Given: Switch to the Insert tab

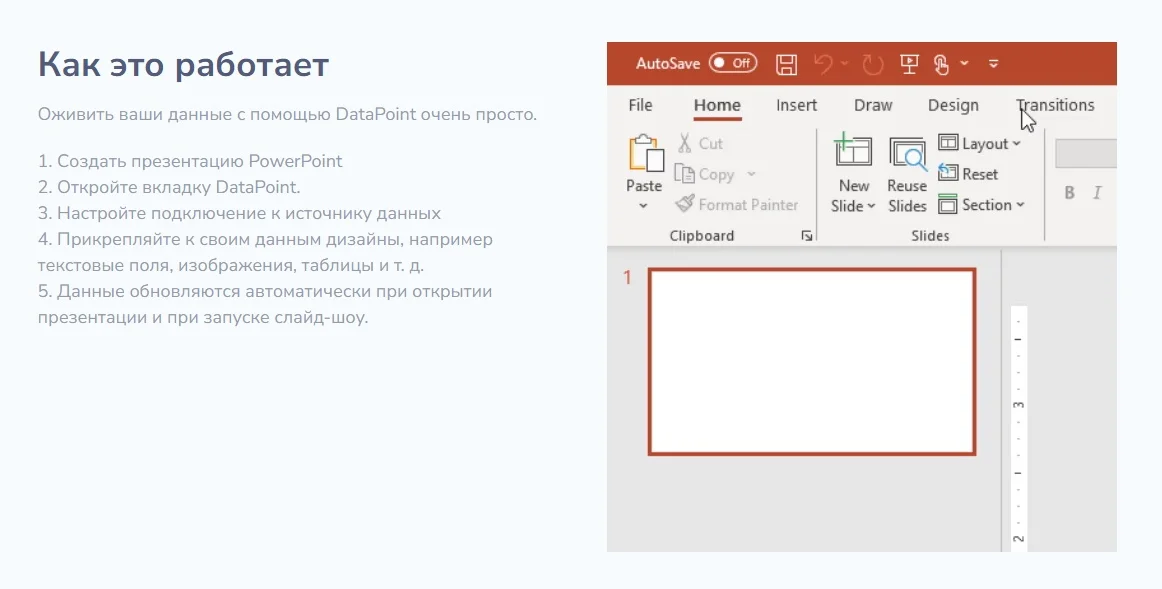Looking at the screenshot, I should click(797, 105).
